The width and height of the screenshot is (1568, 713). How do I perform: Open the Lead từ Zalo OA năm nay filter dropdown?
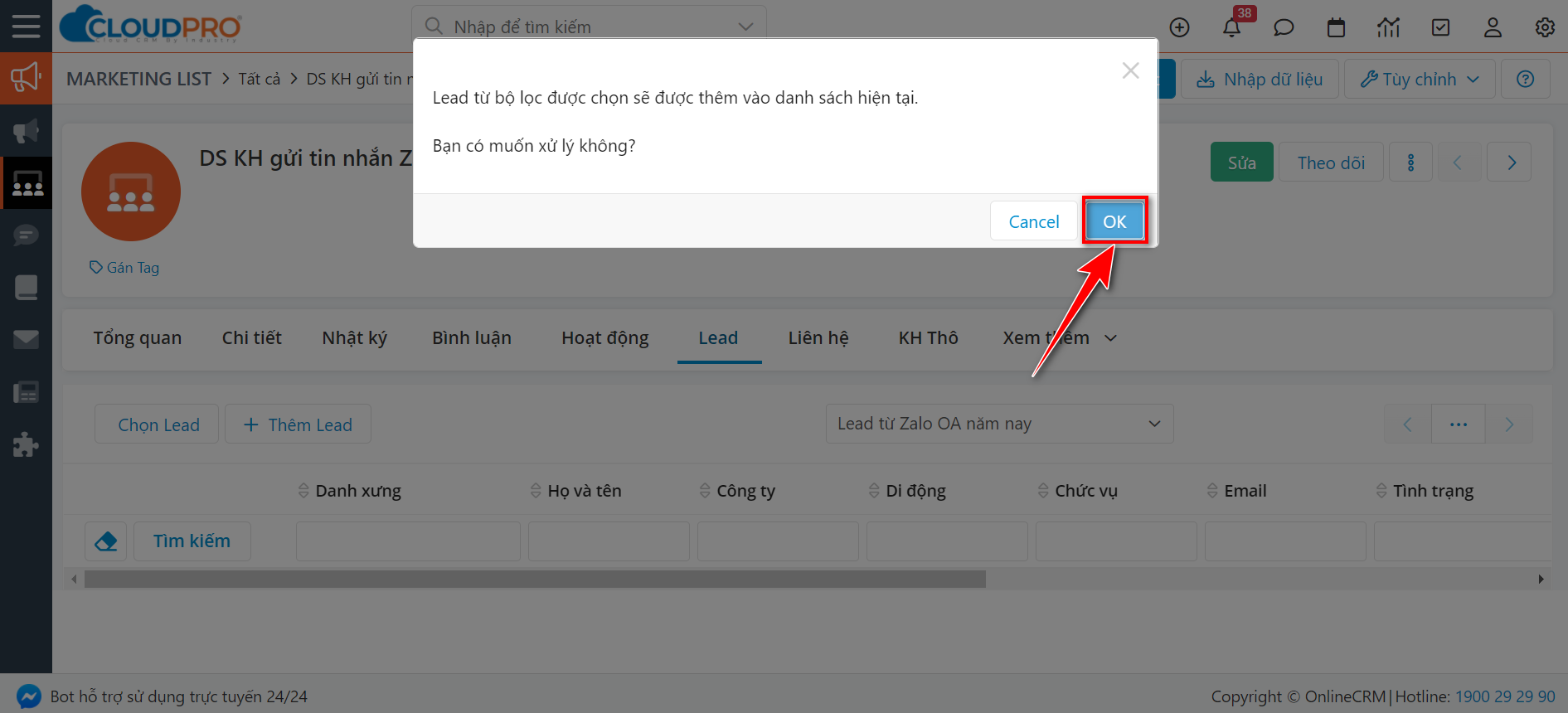coord(999,424)
